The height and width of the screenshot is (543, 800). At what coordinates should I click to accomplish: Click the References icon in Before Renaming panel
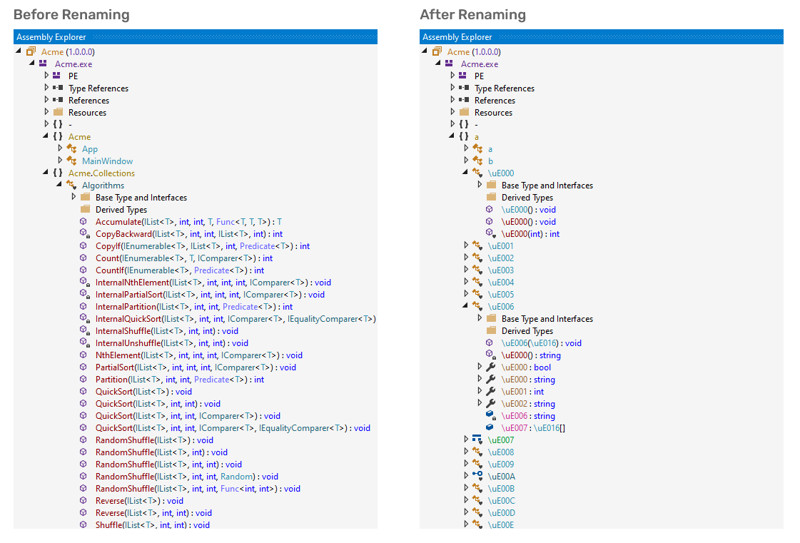(58, 100)
